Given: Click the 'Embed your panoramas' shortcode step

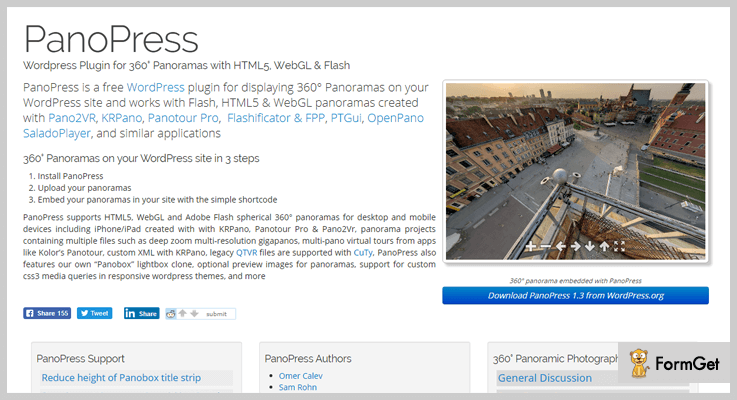Looking at the screenshot, I should tap(157, 200).
